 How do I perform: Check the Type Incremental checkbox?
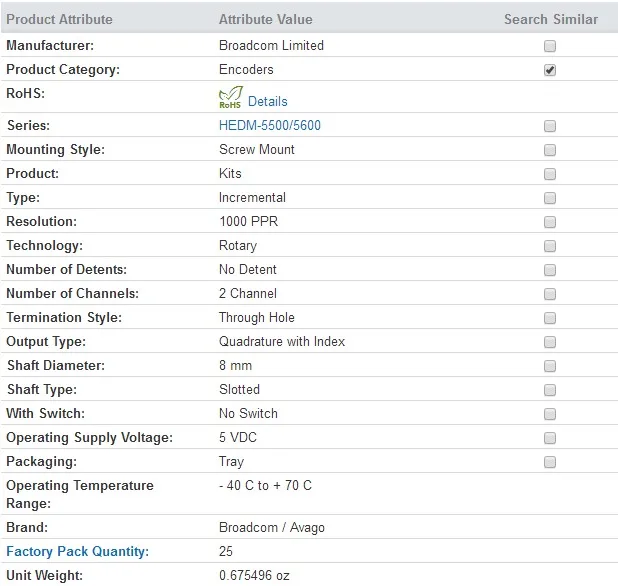click(x=550, y=198)
